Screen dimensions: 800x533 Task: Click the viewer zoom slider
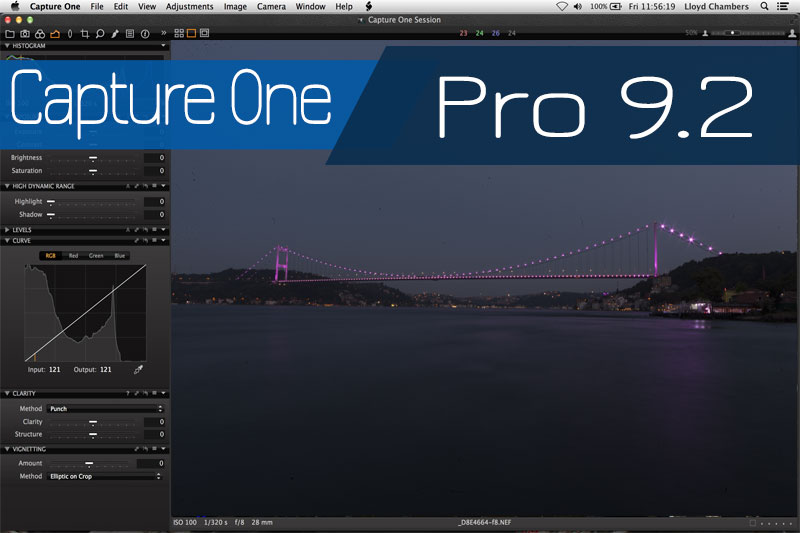coord(747,33)
